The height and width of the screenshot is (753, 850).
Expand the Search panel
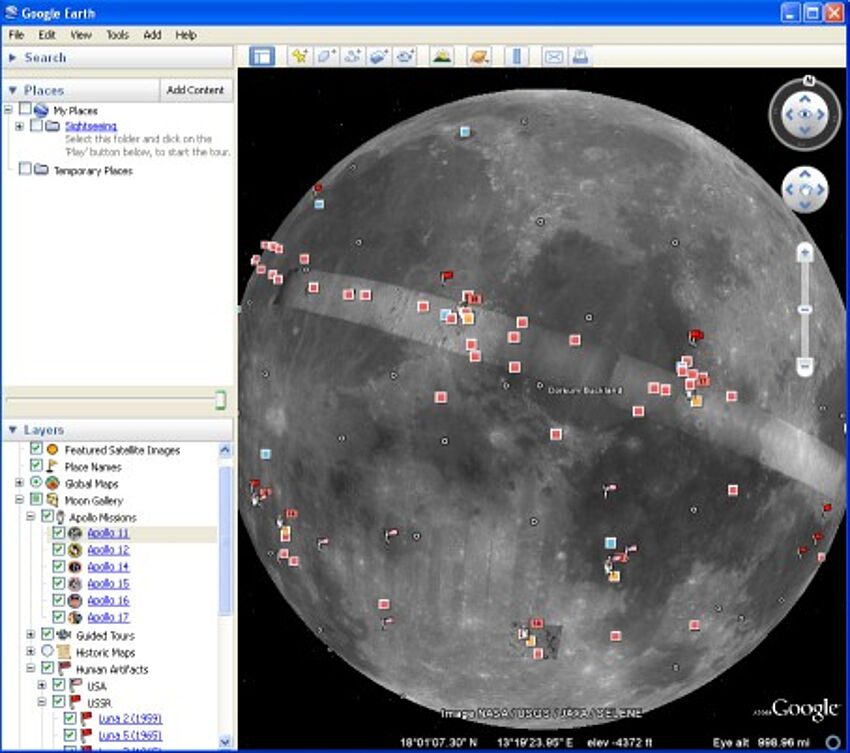12,57
